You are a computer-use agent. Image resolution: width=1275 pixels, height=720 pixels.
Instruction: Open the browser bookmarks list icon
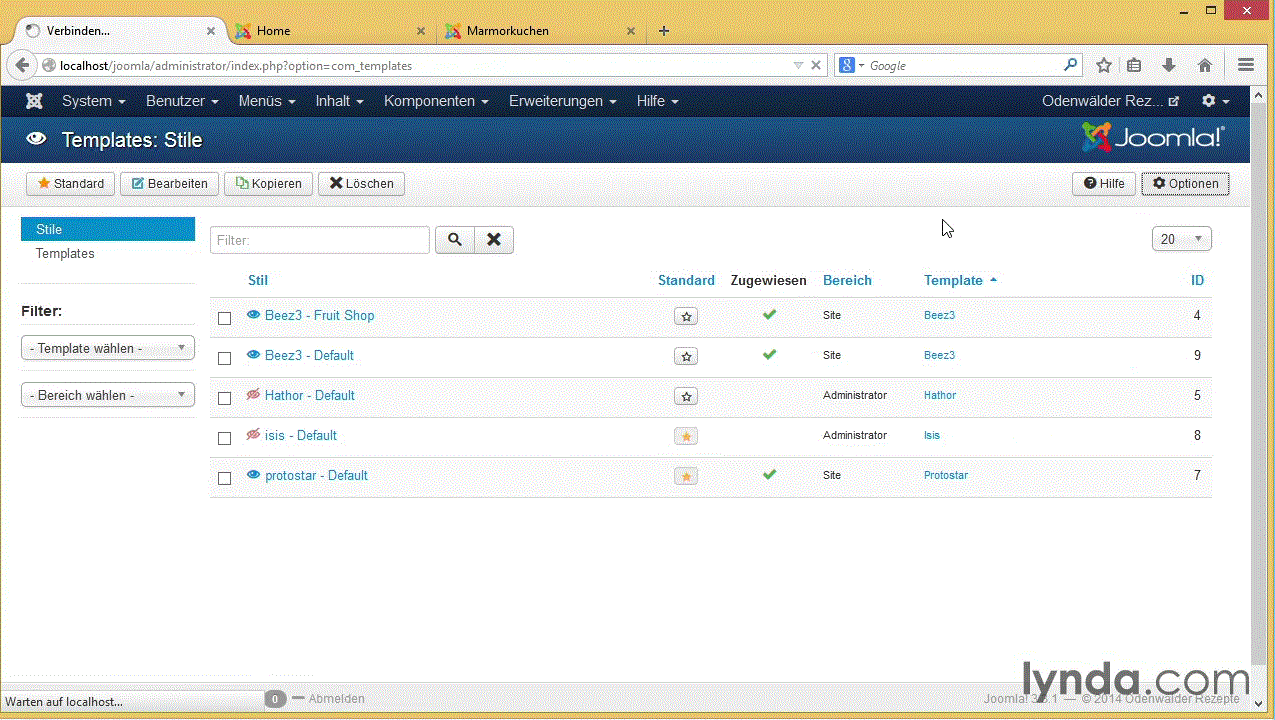click(1134, 65)
